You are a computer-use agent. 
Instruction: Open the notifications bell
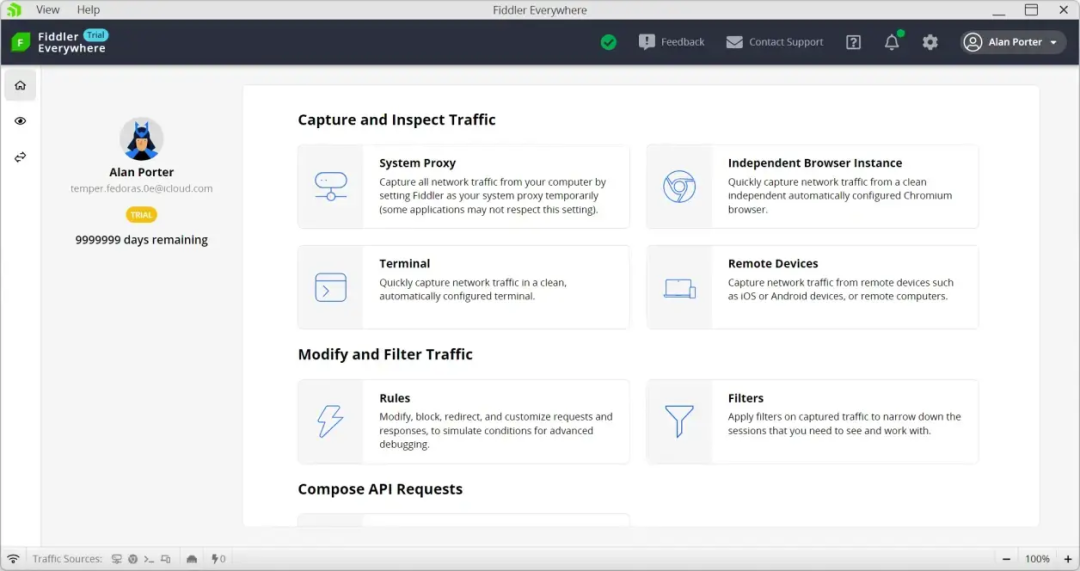coord(892,42)
